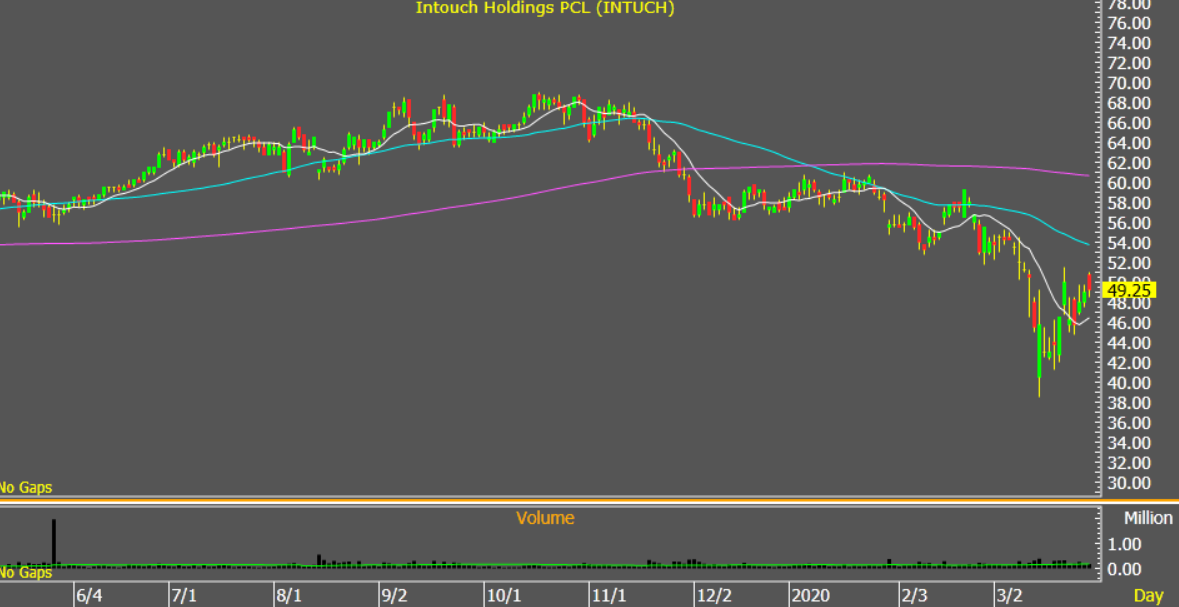This screenshot has width=1179, height=607.
Task: Click the 7/1 date label
Action: (x=184, y=596)
